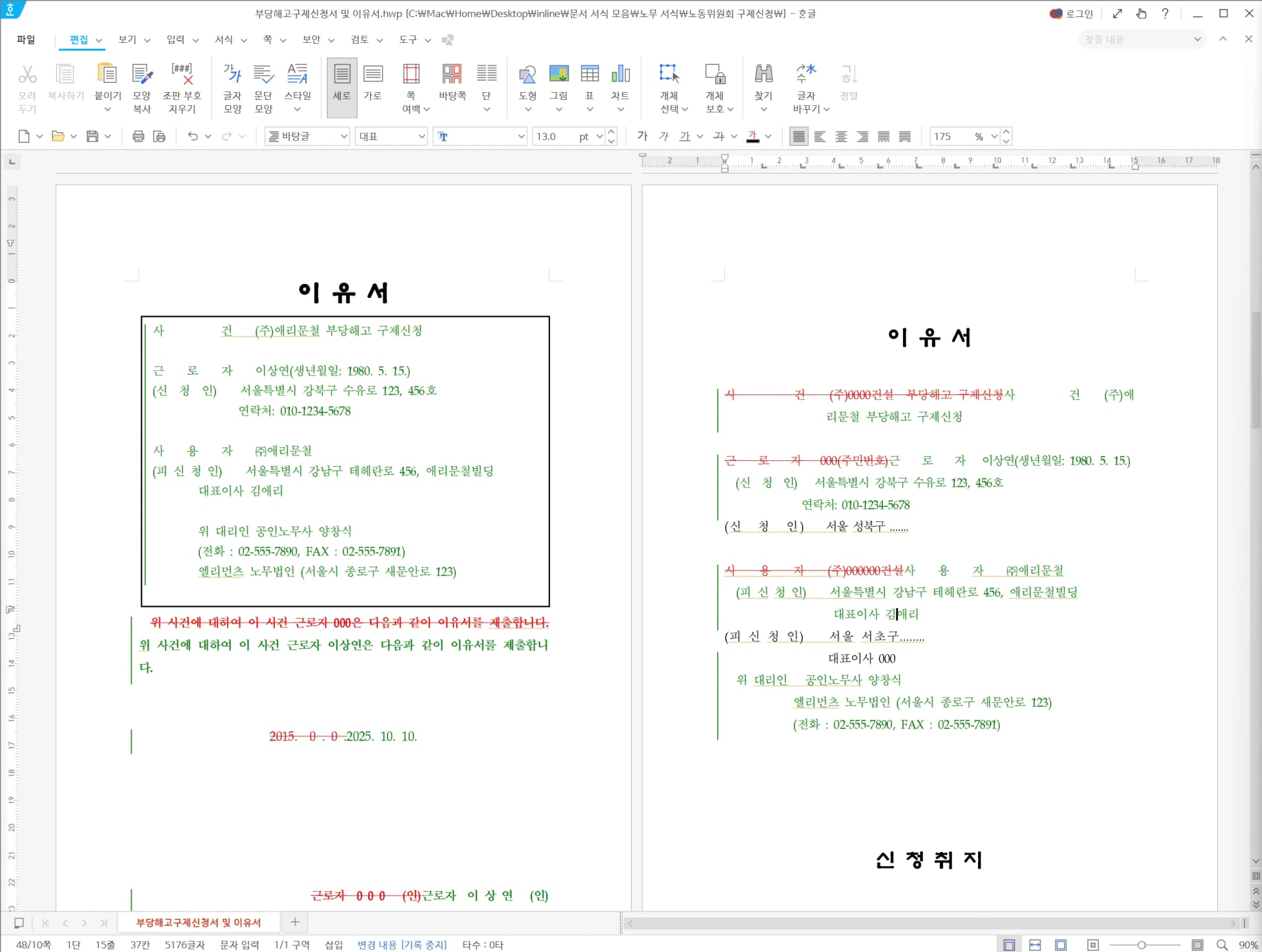Open the 차트 chart tool
Viewport: 1262px width, 952px height.
[x=620, y=74]
